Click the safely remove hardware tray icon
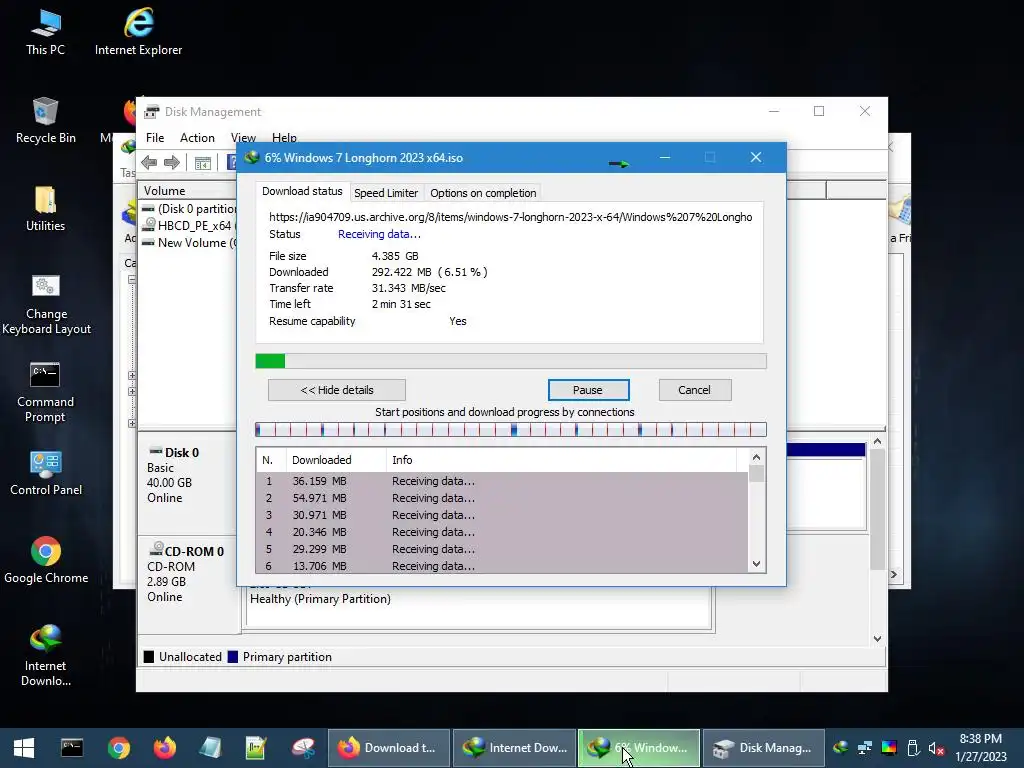 point(913,748)
